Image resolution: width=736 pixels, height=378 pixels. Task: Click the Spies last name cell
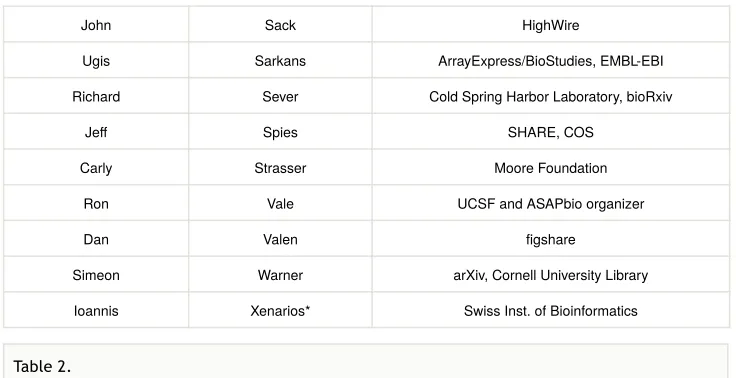coord(280,132)
